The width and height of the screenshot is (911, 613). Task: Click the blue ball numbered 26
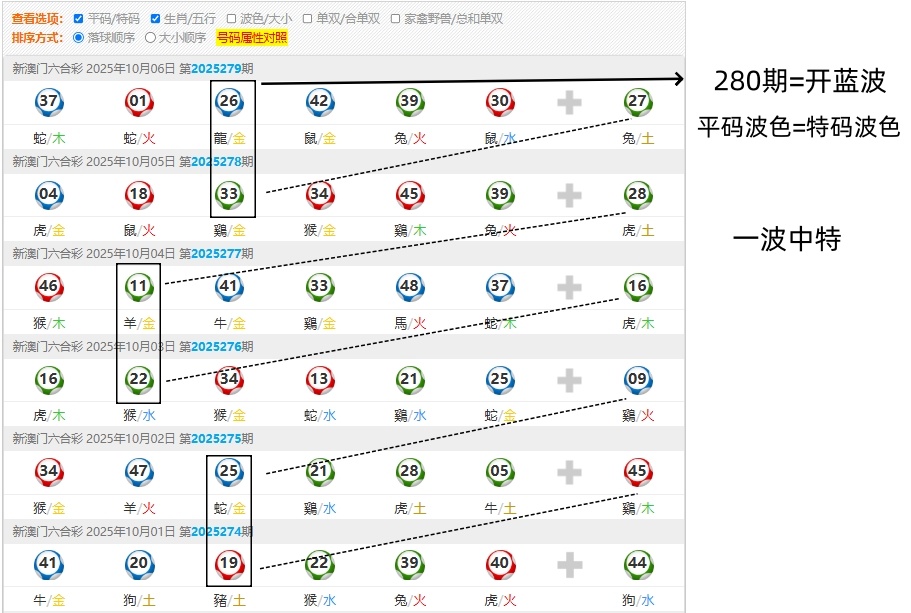pyautogui.click(x=229, y=101)
